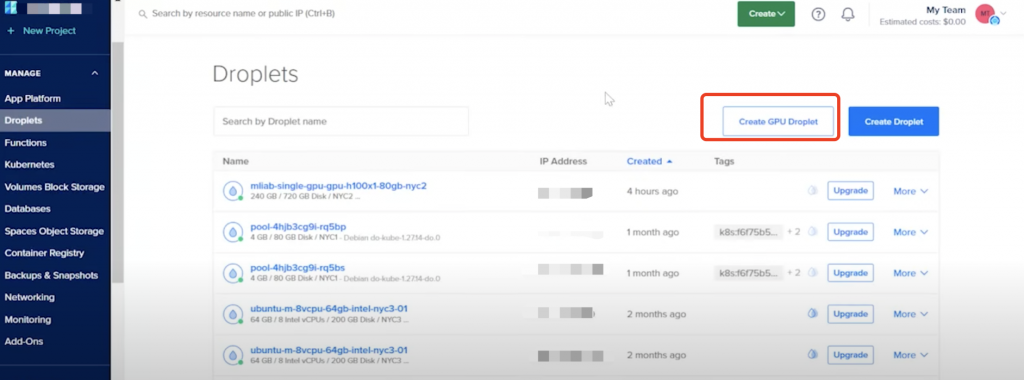Open Kubernetes in the sidebar
The width and height of the screenshot is (1024, 380).
tap(29, 165)
